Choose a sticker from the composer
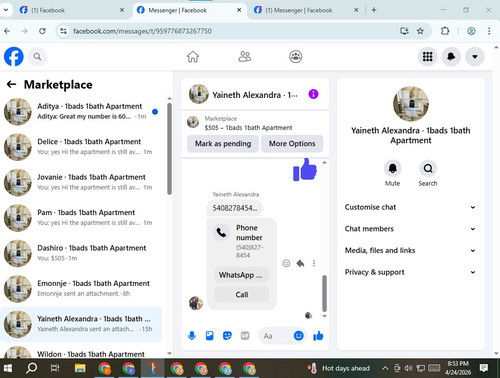This screenshot has height=378, width=500. pyautogui.click(x=227, y=336)
